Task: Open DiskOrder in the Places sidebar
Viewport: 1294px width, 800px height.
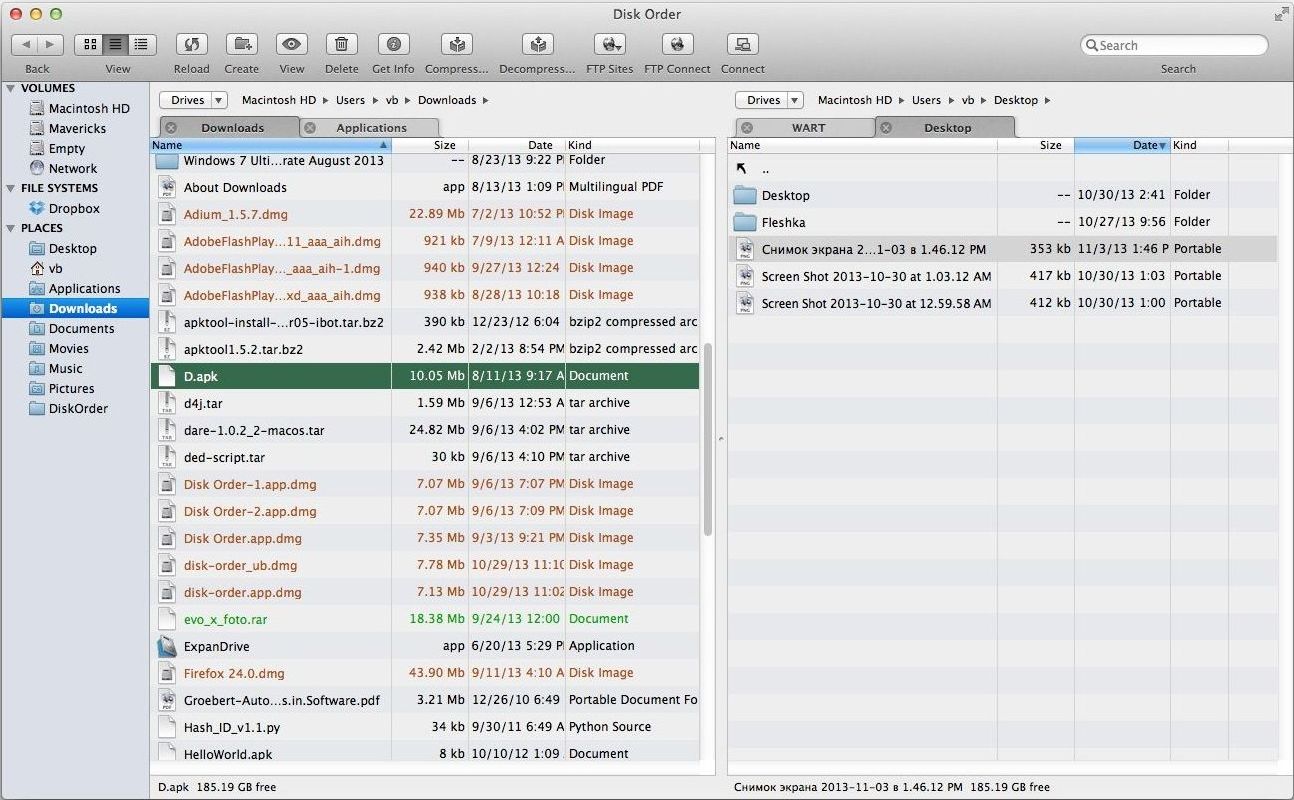Action: [x=78, y=408]
